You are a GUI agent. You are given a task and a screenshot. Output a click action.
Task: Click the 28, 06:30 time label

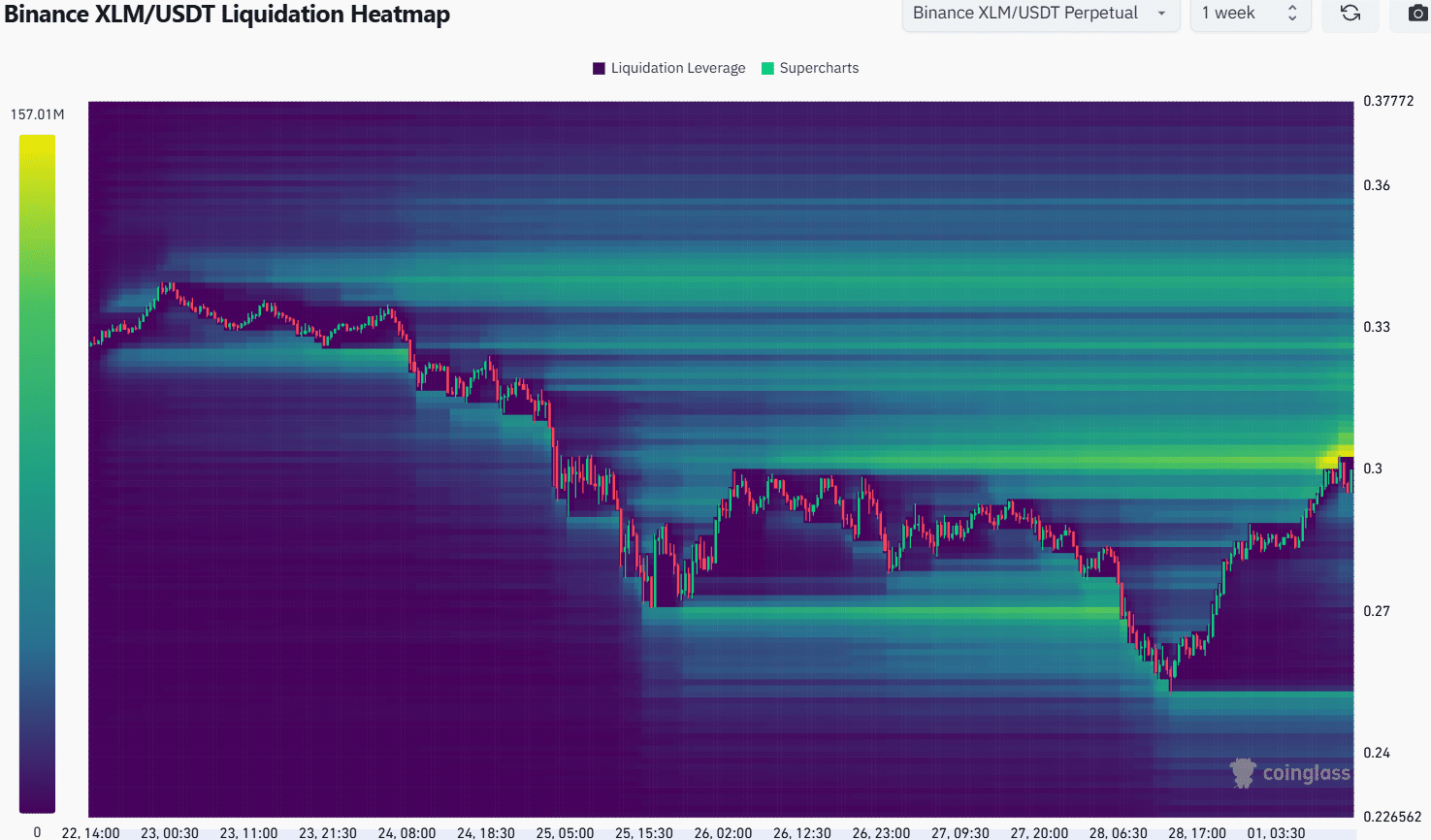point(1119,832)
